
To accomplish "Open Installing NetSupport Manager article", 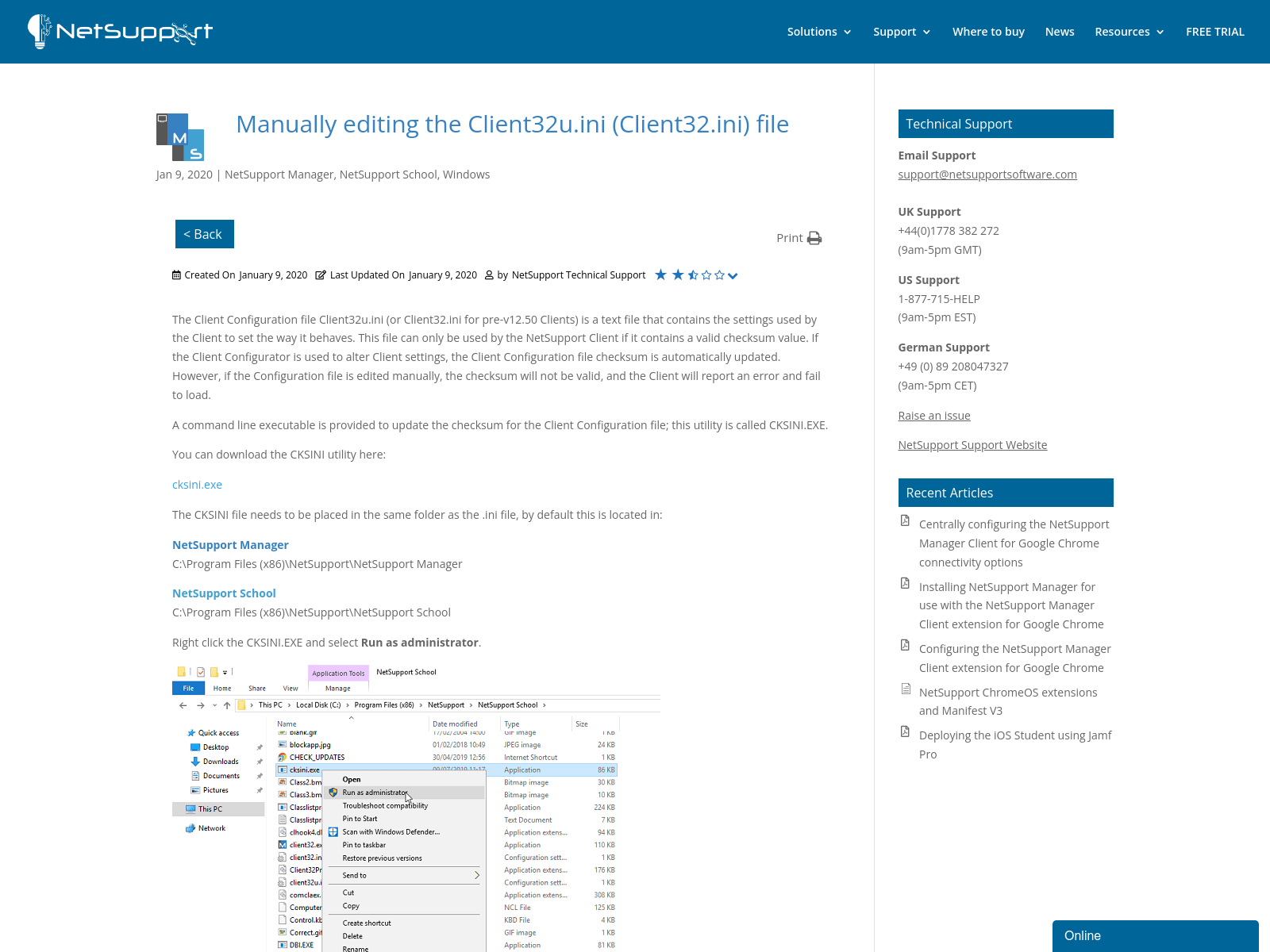I will [x=1011, y=605].
